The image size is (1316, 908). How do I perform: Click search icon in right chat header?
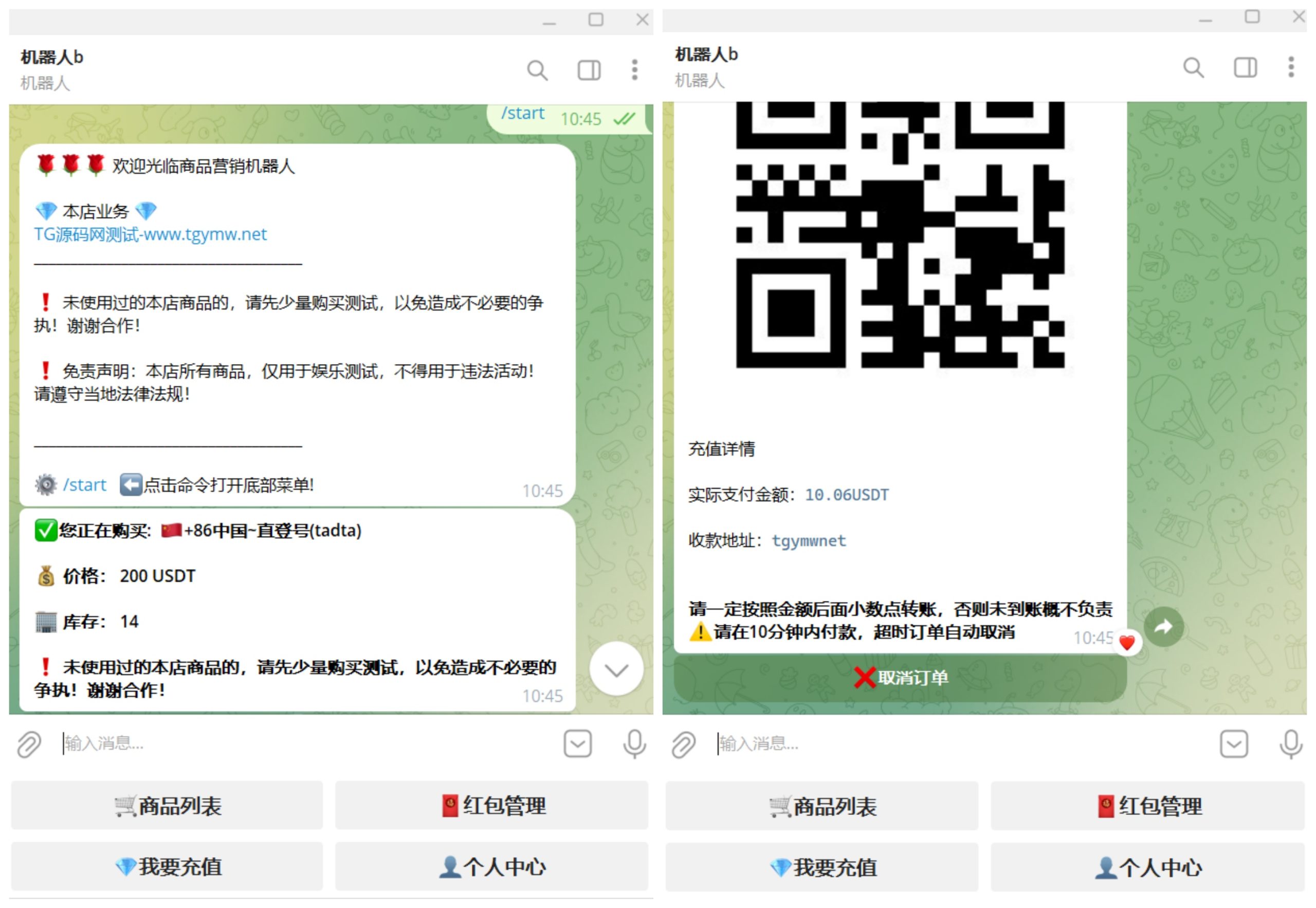click(1193, 68)
